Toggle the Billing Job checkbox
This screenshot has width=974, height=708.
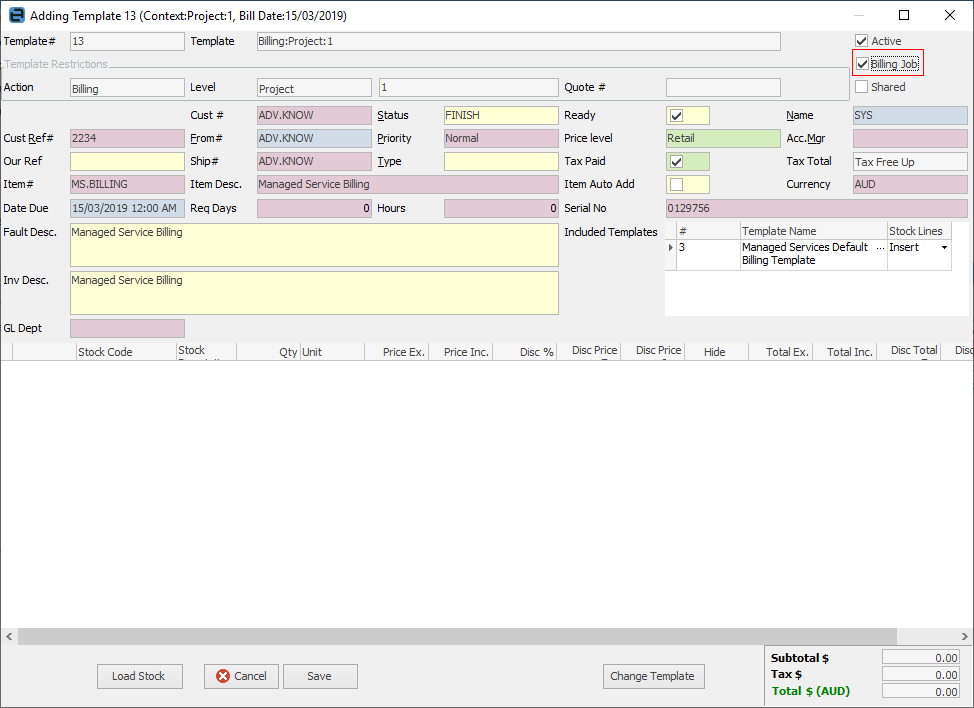tap(863, 64)
